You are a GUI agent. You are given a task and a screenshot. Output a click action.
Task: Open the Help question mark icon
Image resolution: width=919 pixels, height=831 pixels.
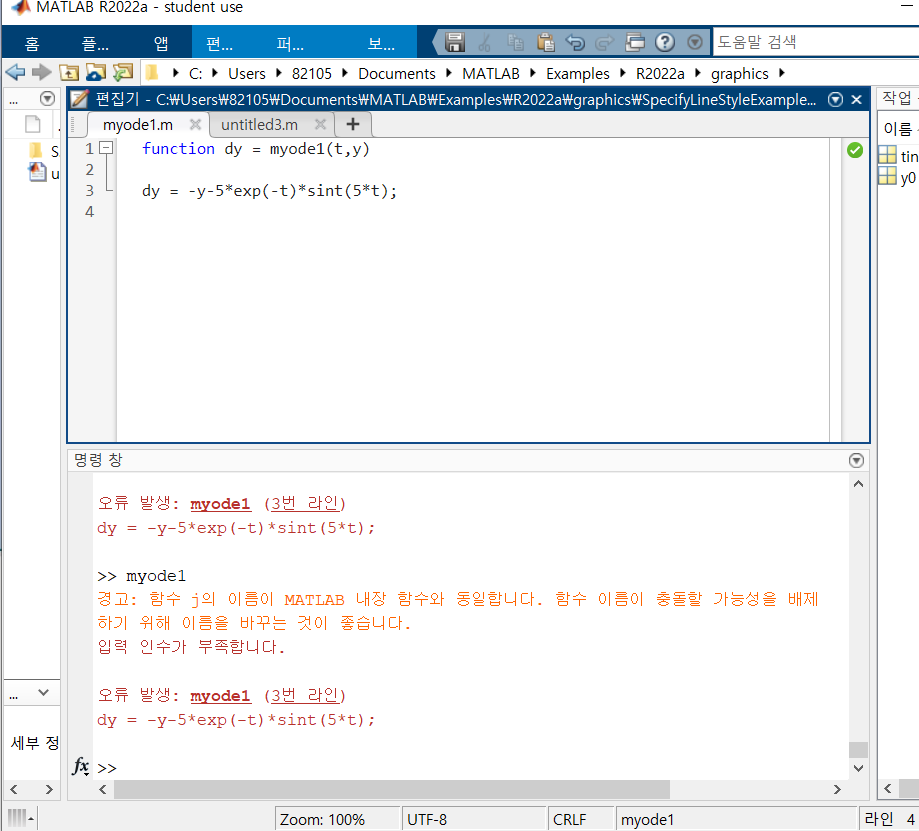pos(665,42)
